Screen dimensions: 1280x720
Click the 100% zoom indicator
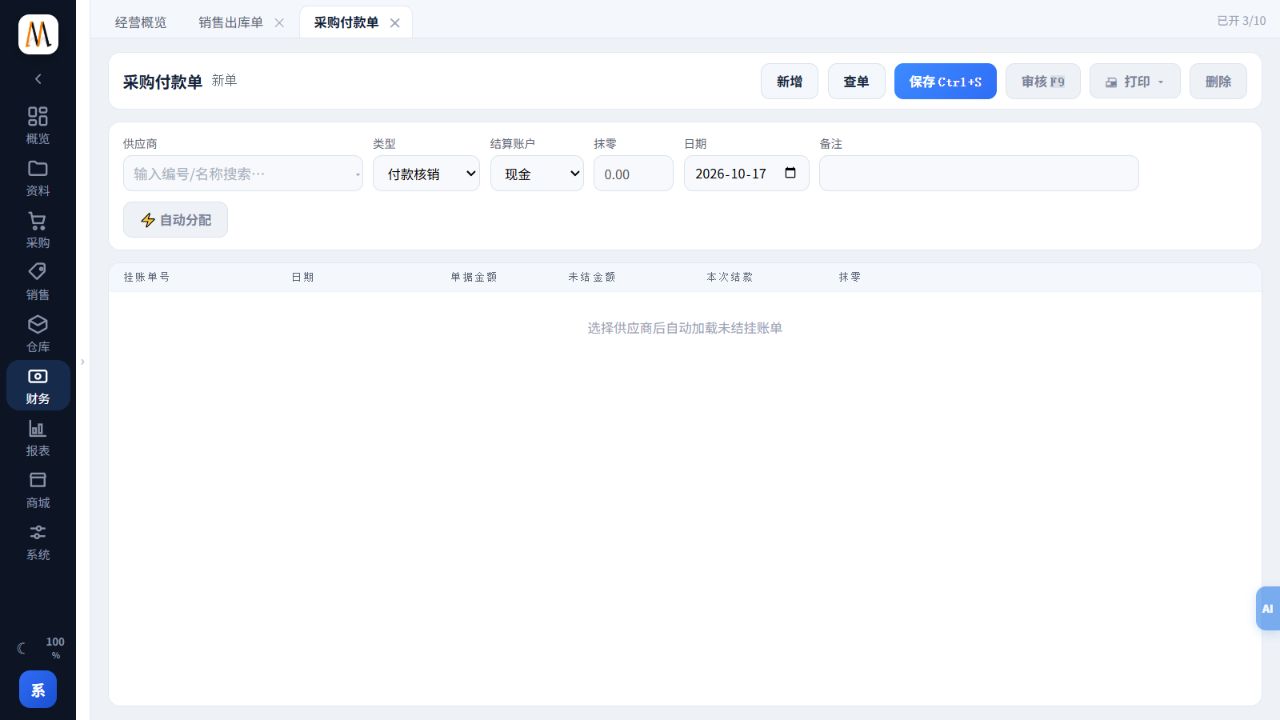tap(55, 648)
